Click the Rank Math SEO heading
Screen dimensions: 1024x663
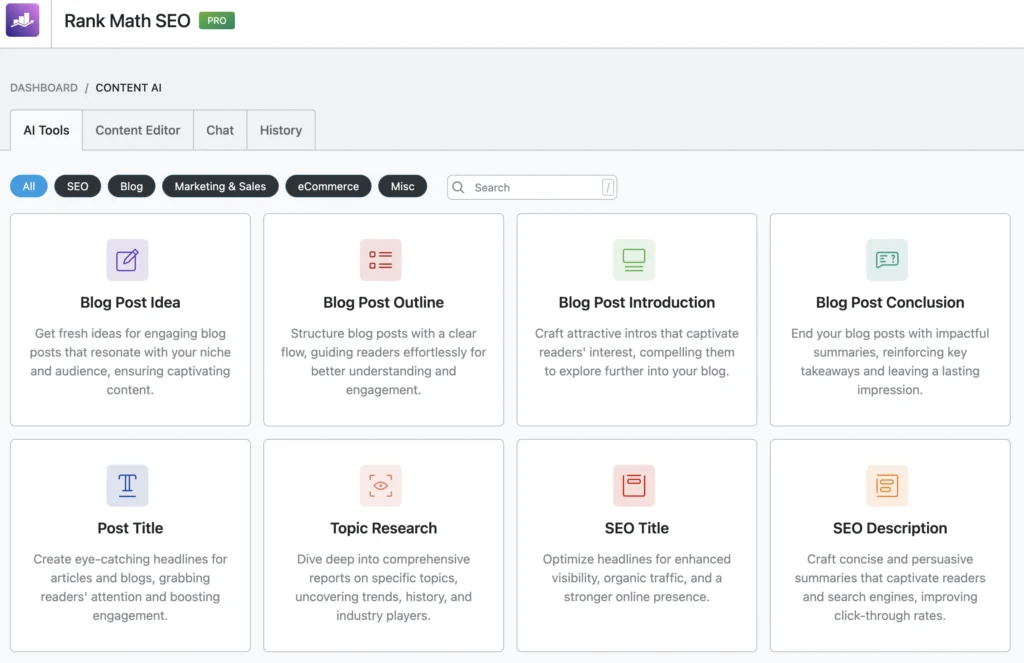click(127, 21)
